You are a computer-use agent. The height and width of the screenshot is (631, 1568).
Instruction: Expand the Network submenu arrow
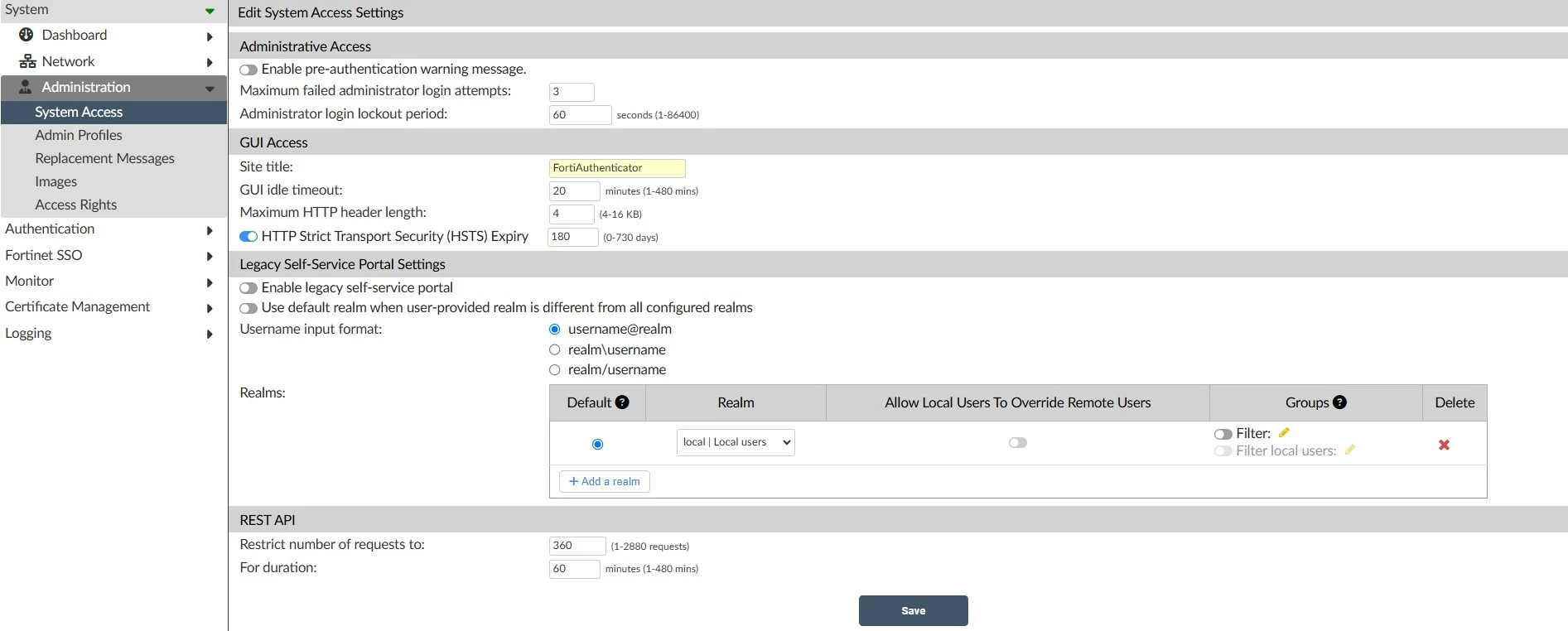(210, 63)
